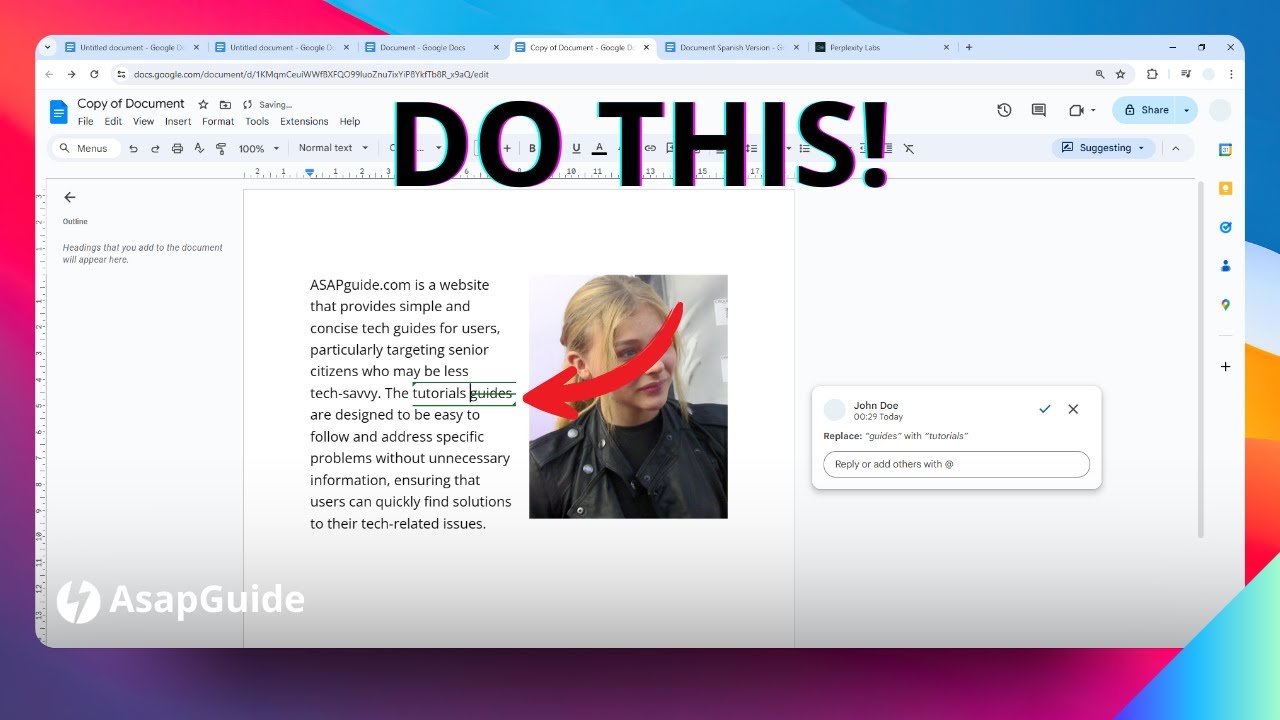Open Google Calendar in side panel
The image size is (1280, 720).
(x=1225, y=150)
